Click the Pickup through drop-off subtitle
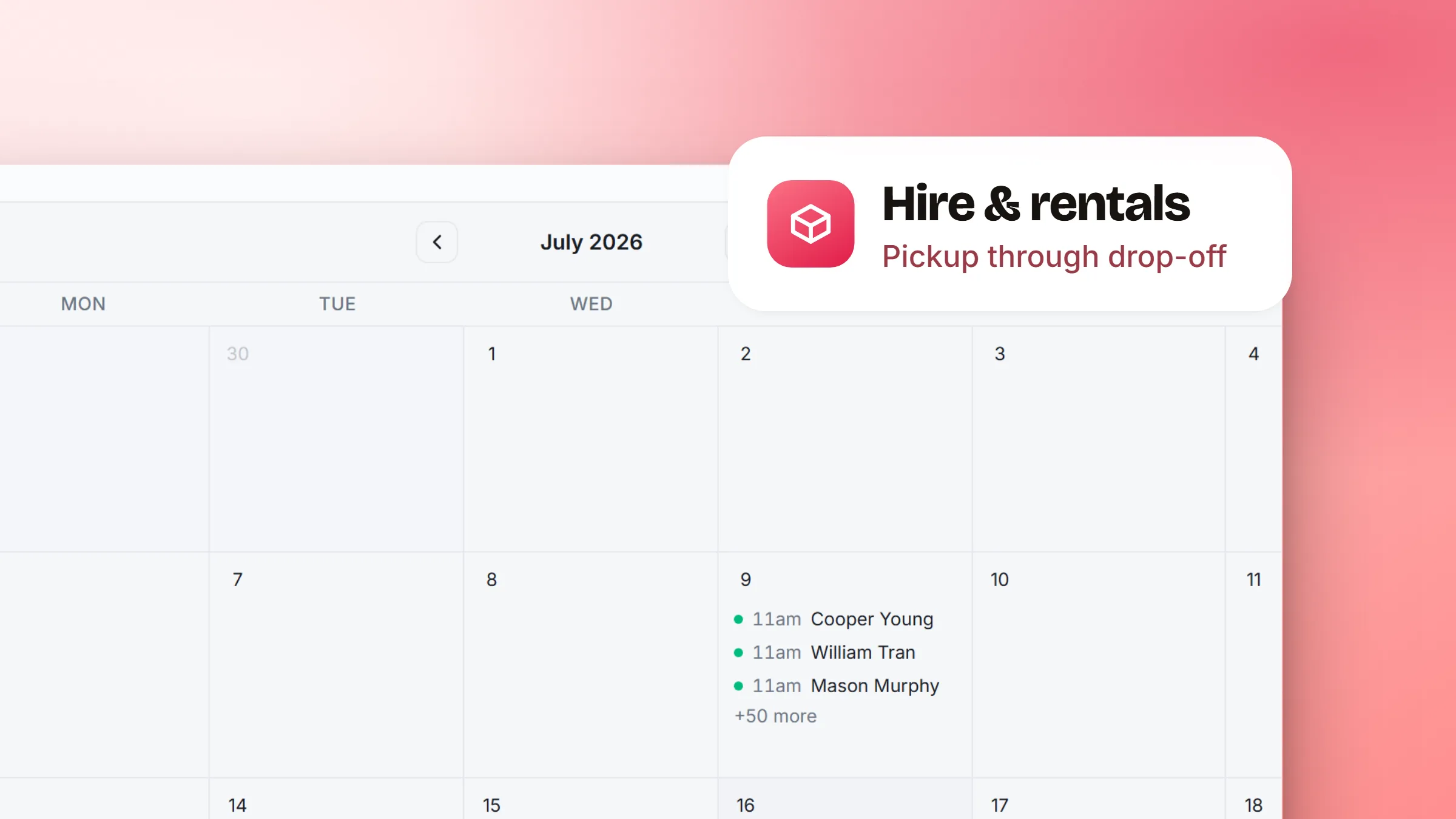The image size is (1456, 819). [1054, 257]
